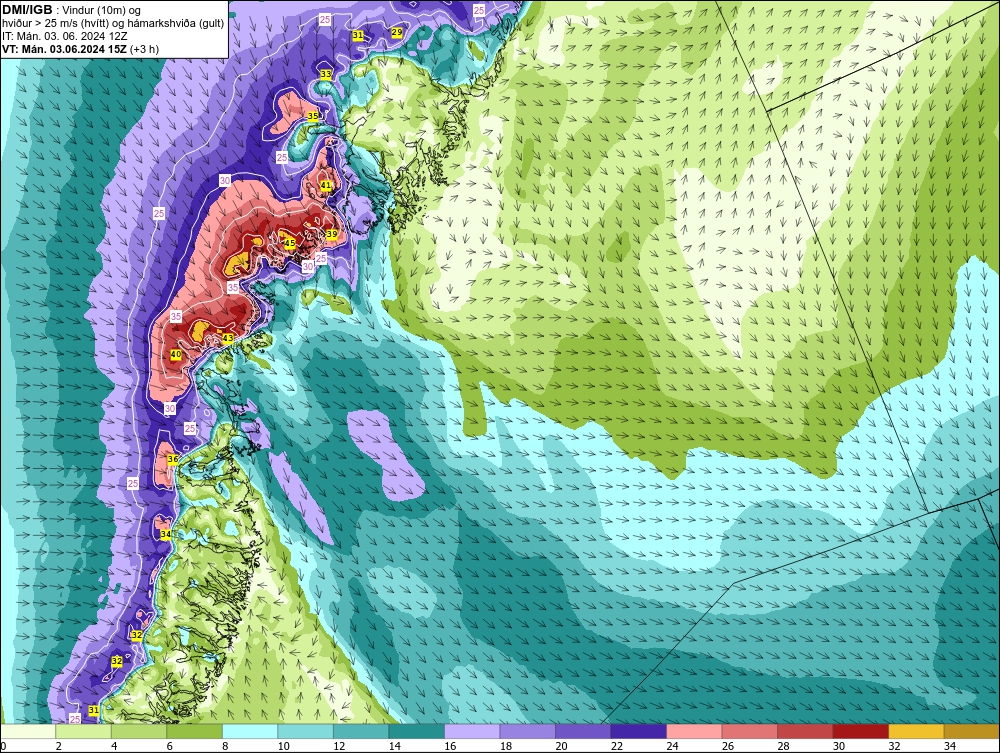The image size is (1000, 753).
Task: Click title text 'DMI/IGB : Vindur (10m) og'
Action: pyautogui.click(x=72, y=10)
